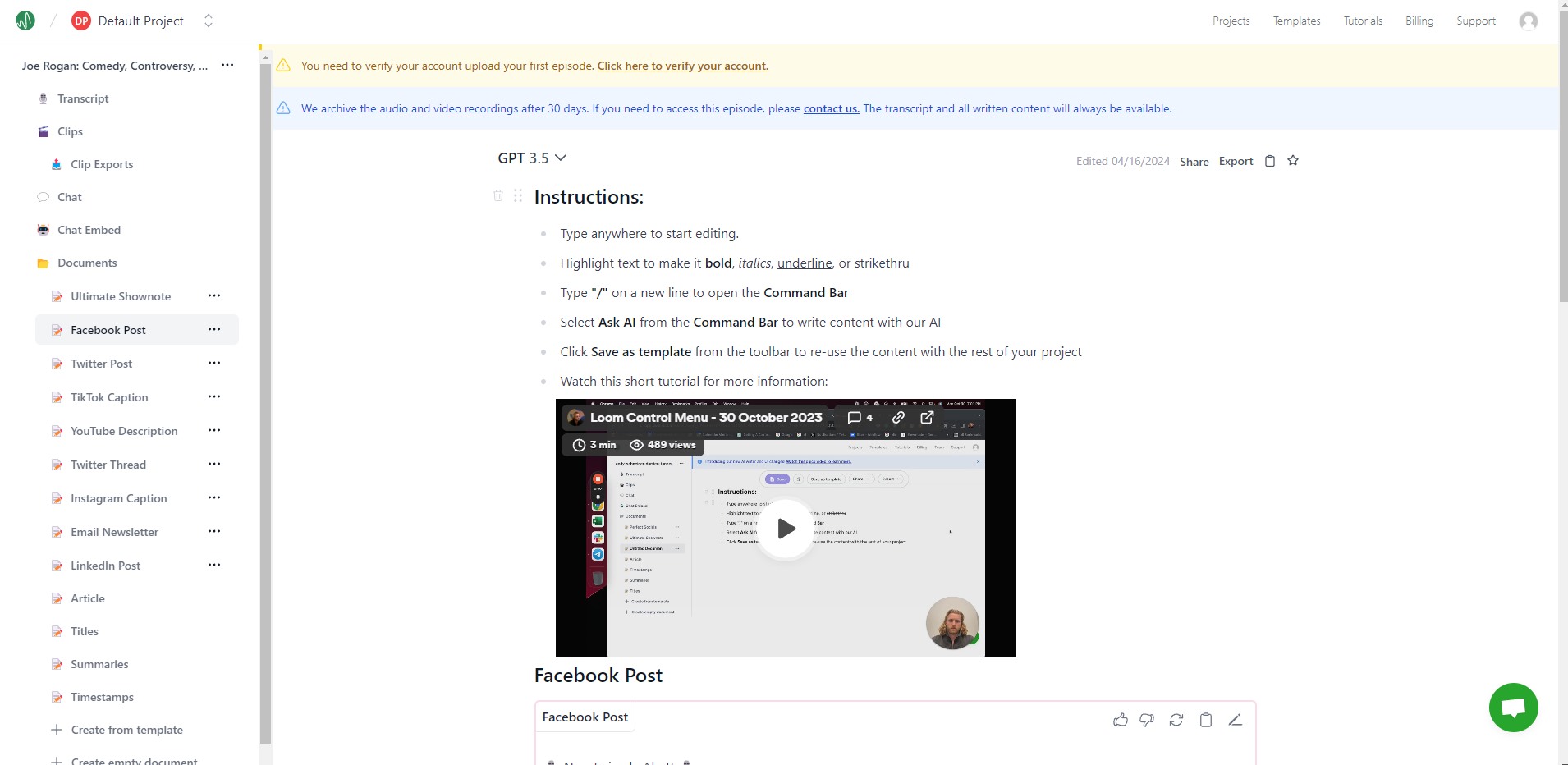This screenshot has height=765, width=1568.
Task: Click the Share button
Action: pos(1194,162)
